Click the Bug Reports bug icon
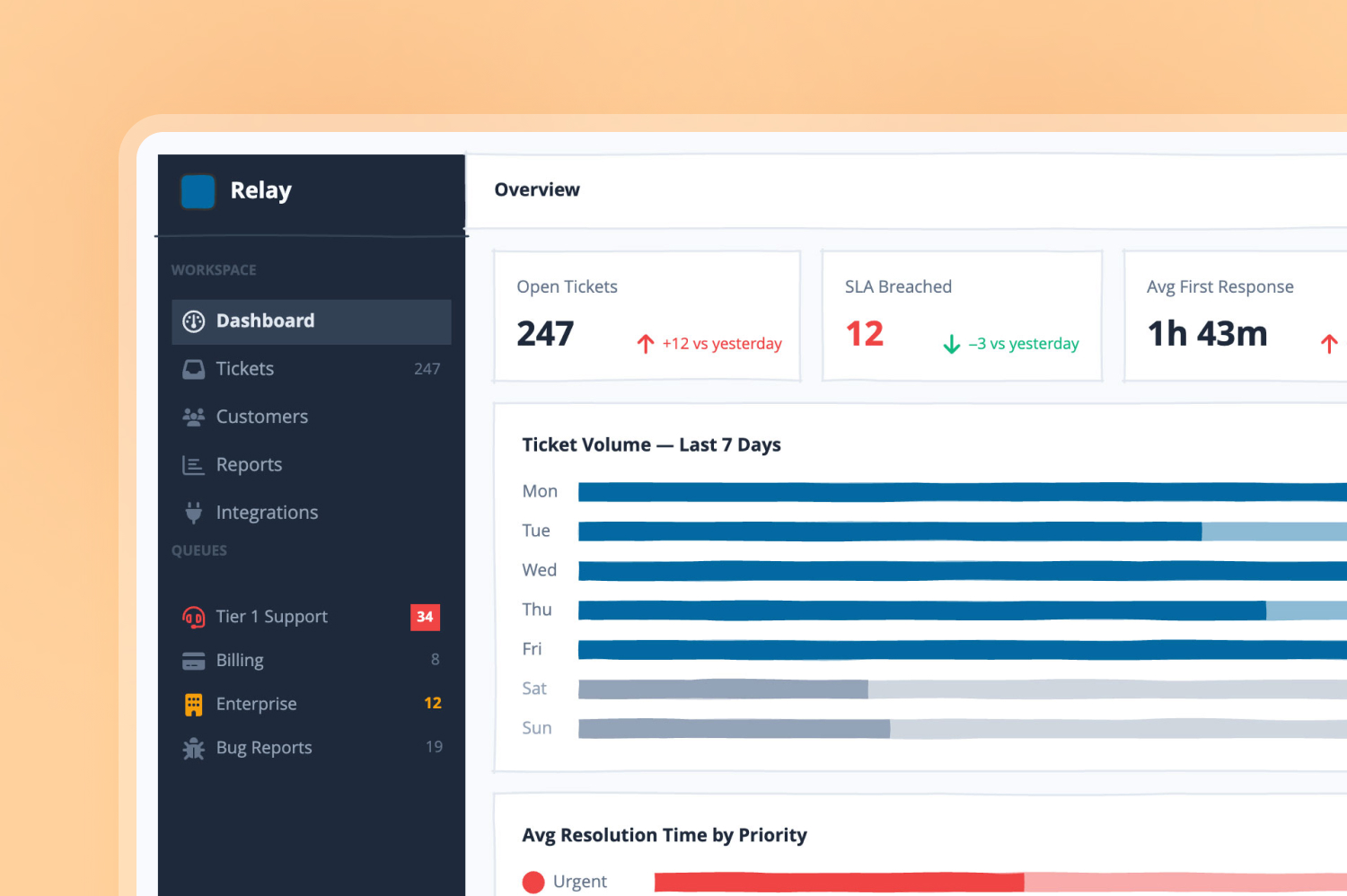Image resolution: width=1347 pixels, height=896 pixels. [194, 748]
